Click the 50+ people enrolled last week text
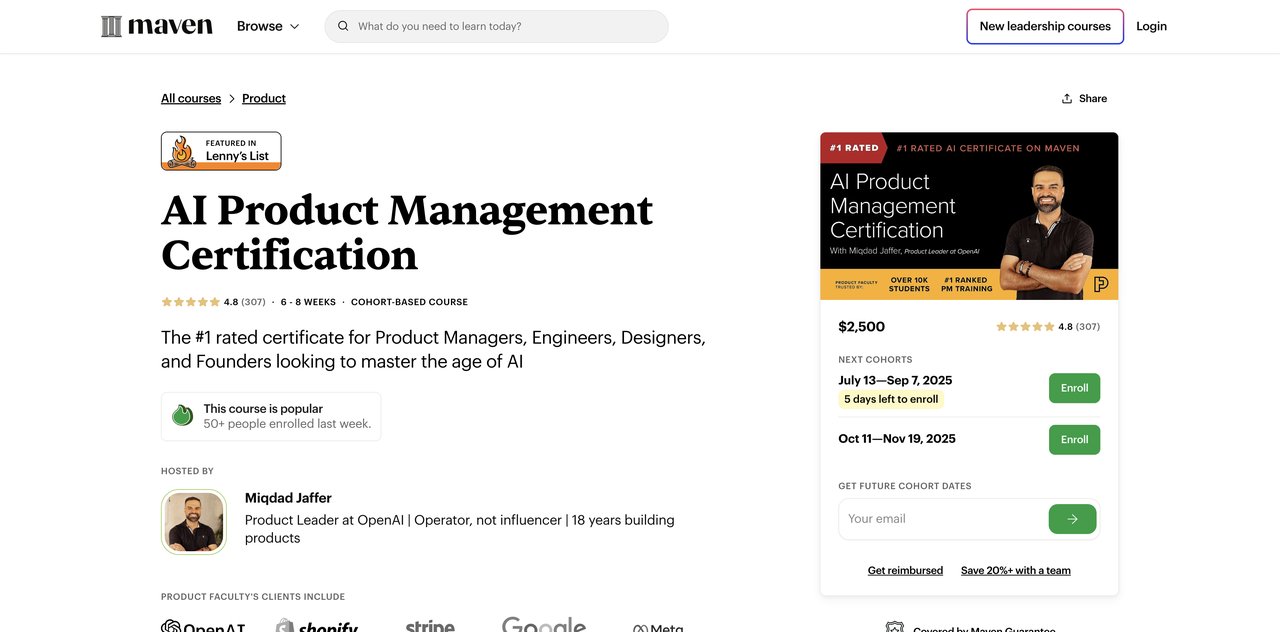The height and width of the screenshot is (632, 1280). 287,424
